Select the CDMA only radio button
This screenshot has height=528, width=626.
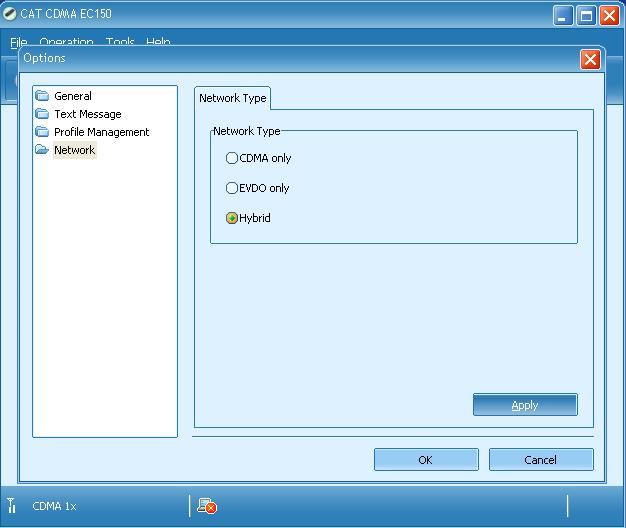point(232,158)
